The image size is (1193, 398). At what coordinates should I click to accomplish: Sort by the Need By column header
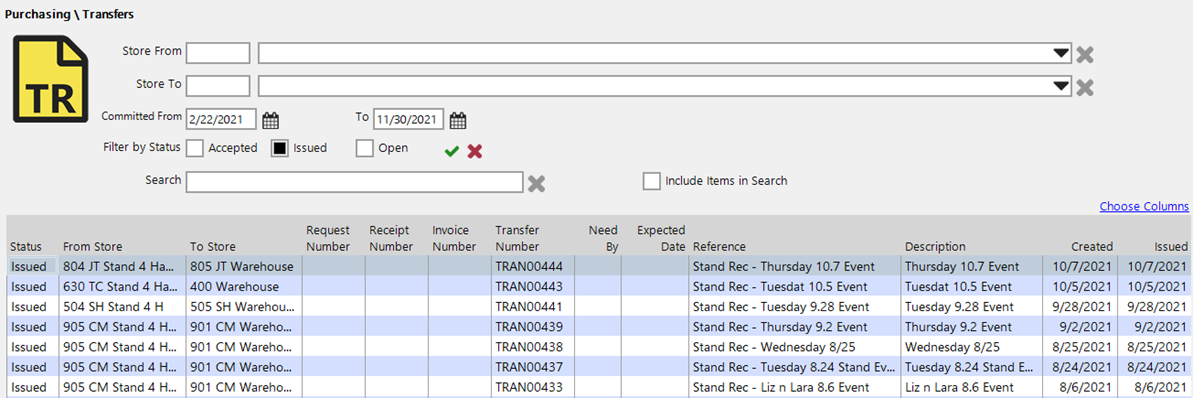[x=603, y=238]
